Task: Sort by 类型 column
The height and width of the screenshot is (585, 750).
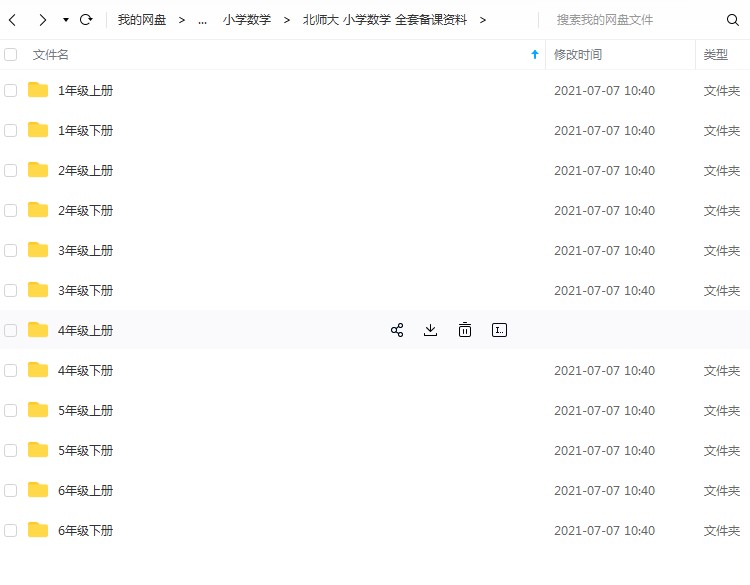Action: (716, 55)
